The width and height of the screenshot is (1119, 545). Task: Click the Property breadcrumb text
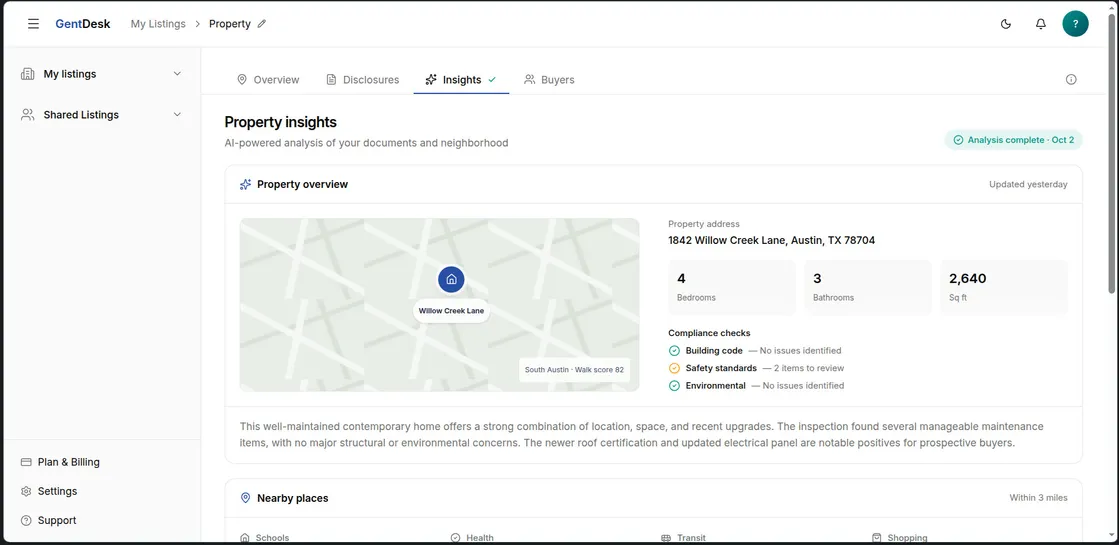(230, 24)
